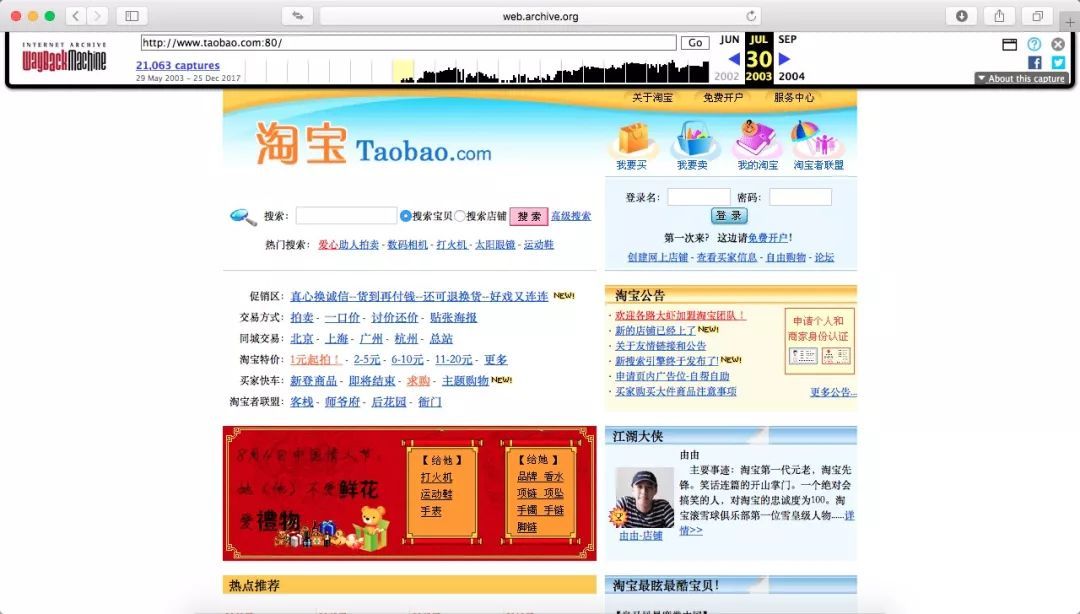The image size is (1080, 614).
Task: Select 2004 year in Wayback toolbar
Action: pyautogui.click(x=791, y=76)
